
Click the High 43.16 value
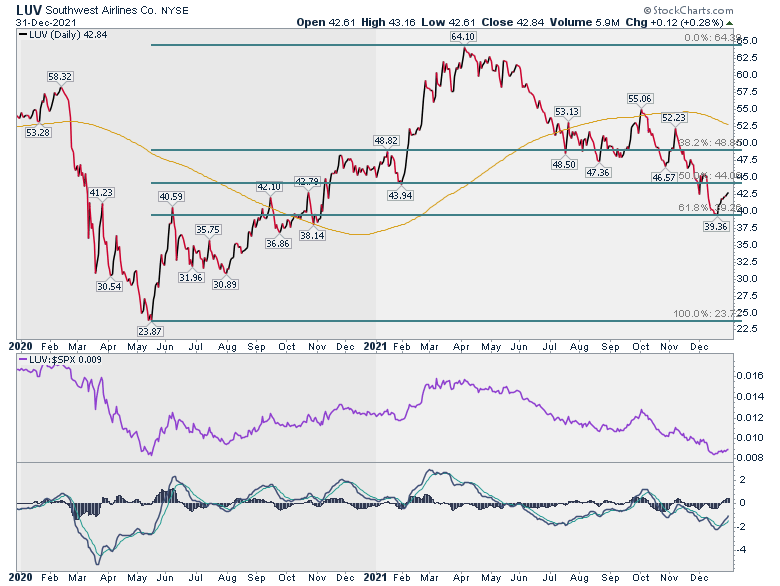coord(388,22)
